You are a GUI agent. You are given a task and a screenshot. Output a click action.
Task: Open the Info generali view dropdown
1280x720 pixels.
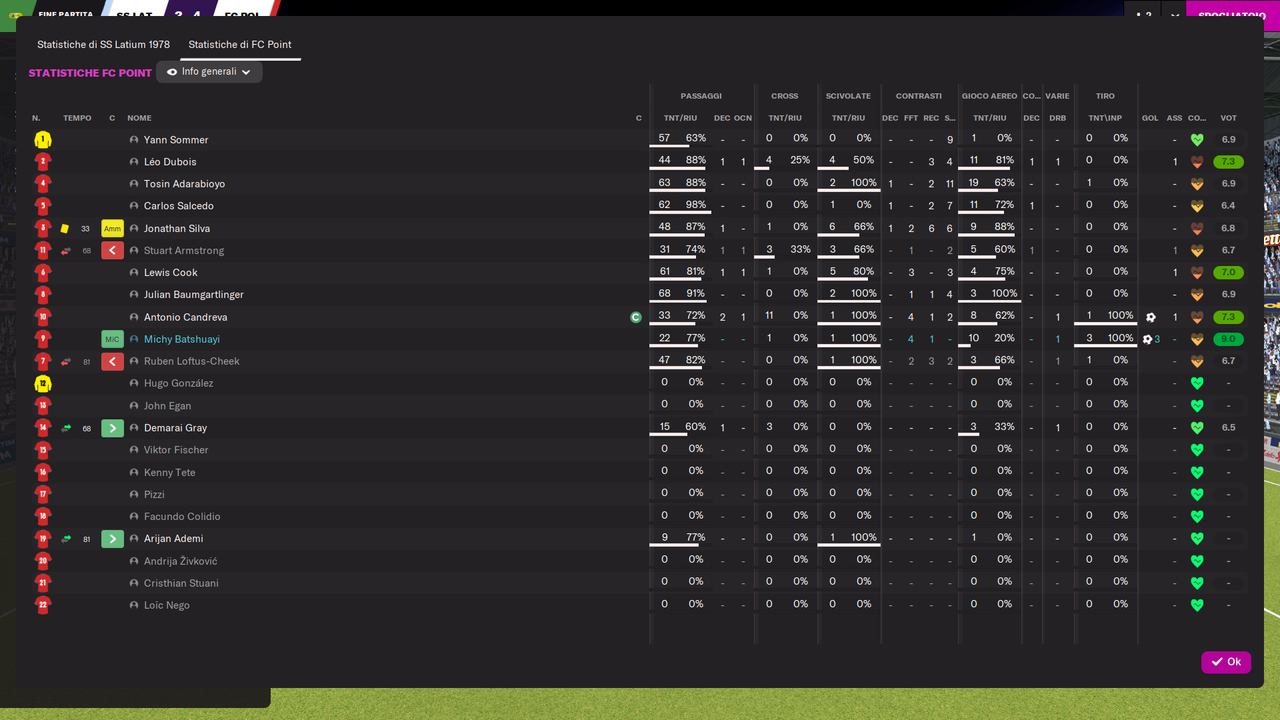[x=209, y=72]
